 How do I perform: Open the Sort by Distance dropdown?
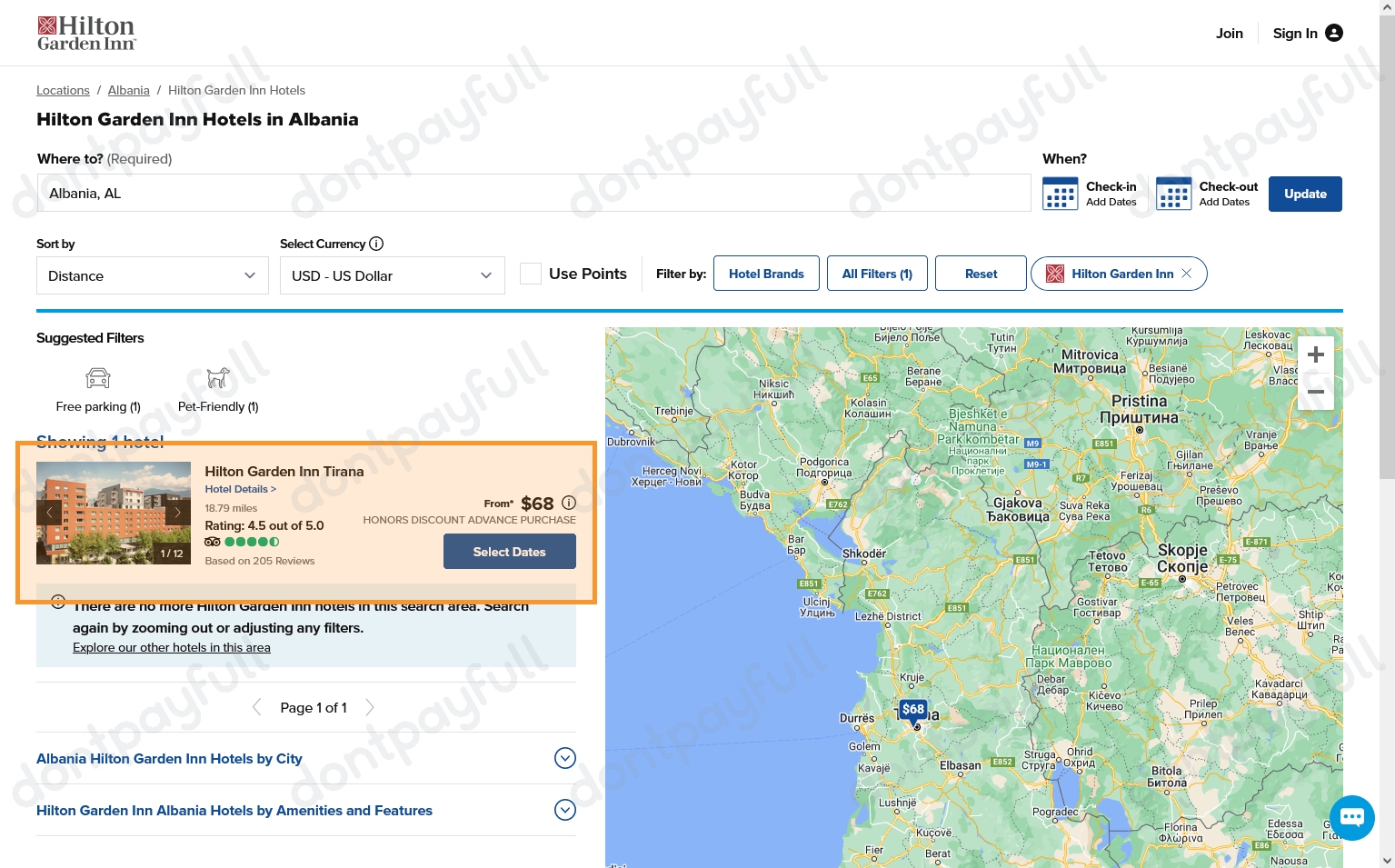[152, 275]
